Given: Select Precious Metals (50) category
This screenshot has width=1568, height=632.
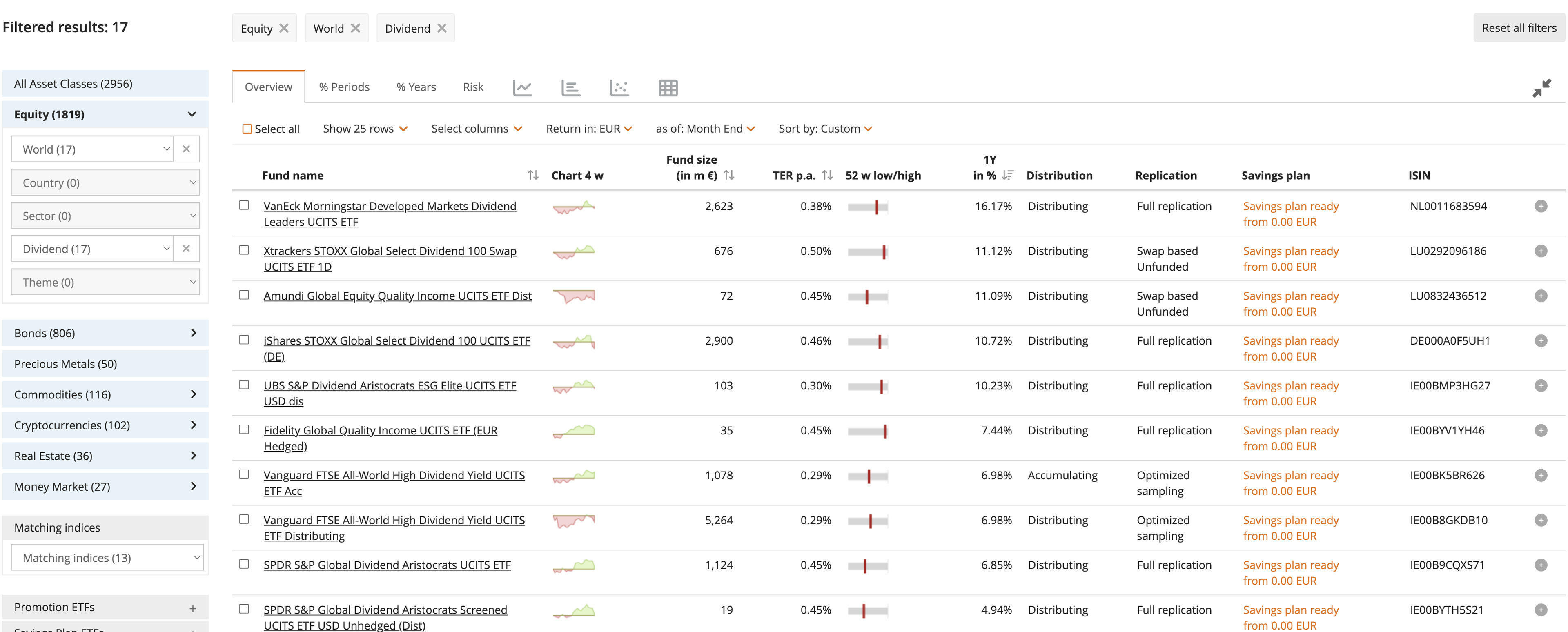Looking at the screenshot, I should coord(105,364).
